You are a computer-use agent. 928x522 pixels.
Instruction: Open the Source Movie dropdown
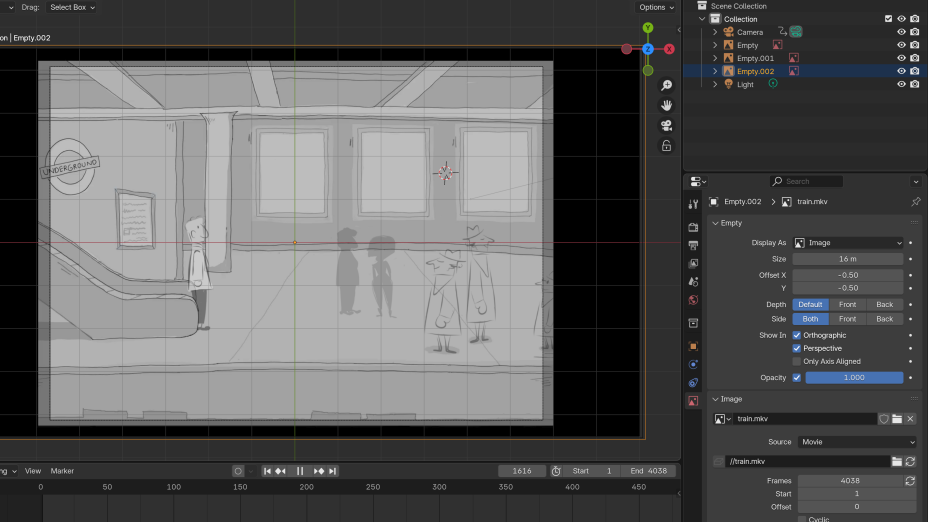point(857,442)
